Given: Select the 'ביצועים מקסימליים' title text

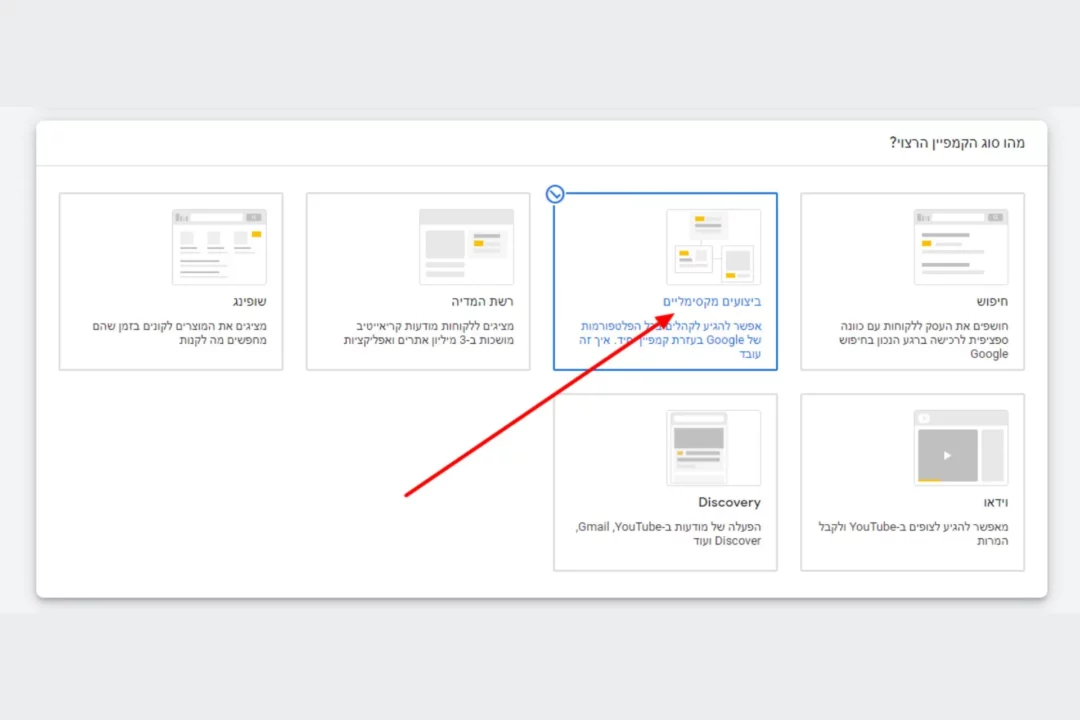Looking at the screenshot, I should tap(712, 301).
